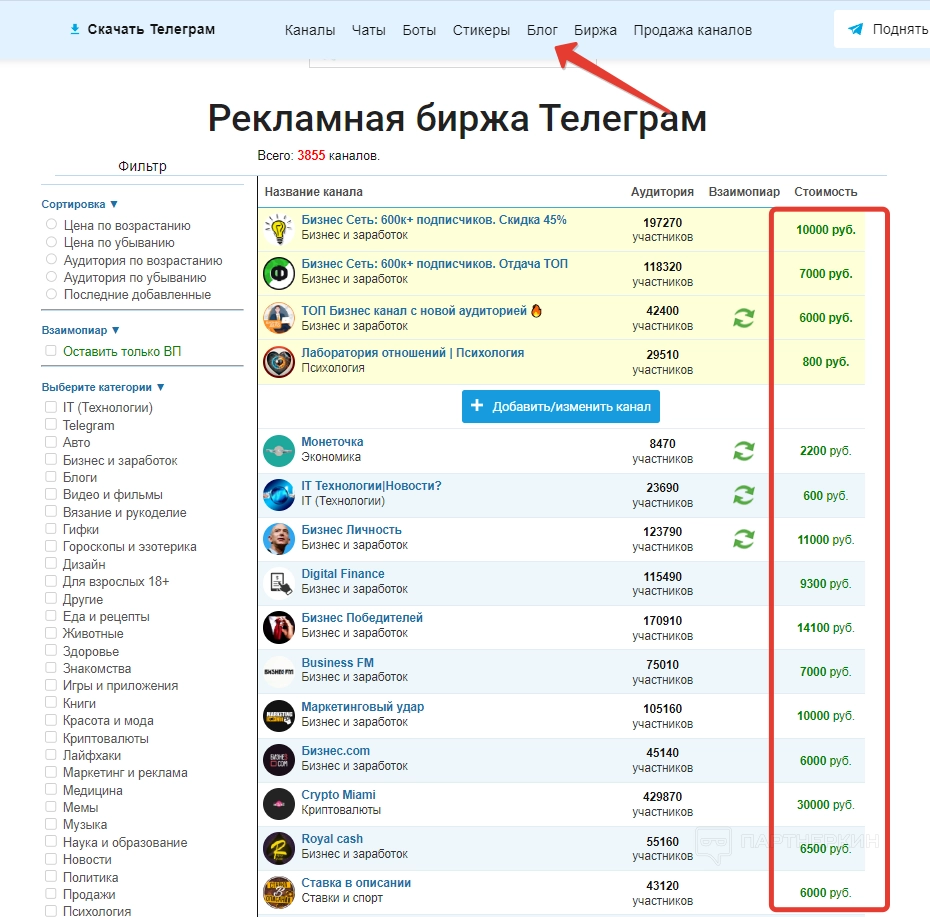This screenshot has height=917, width=930.
Task: Open the Лаборатория отношений | Психология link
Action: 412,353
